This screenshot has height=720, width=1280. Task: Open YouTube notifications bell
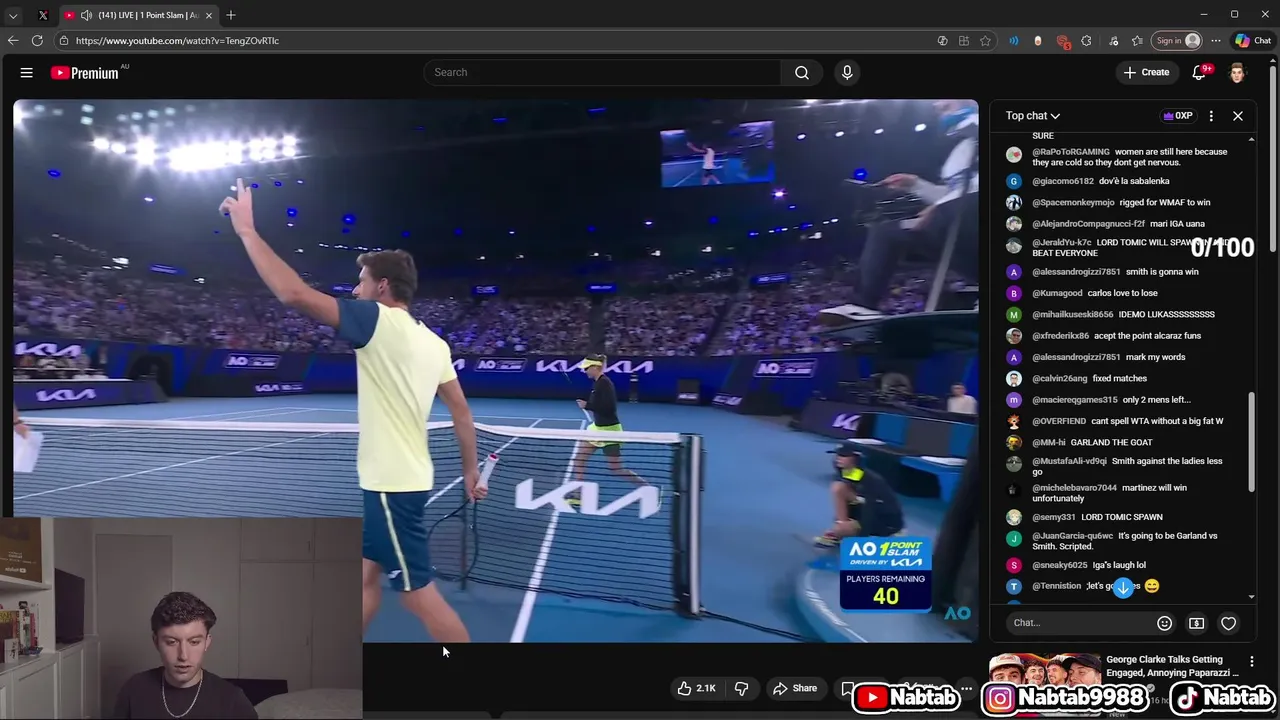[1199, 72]
